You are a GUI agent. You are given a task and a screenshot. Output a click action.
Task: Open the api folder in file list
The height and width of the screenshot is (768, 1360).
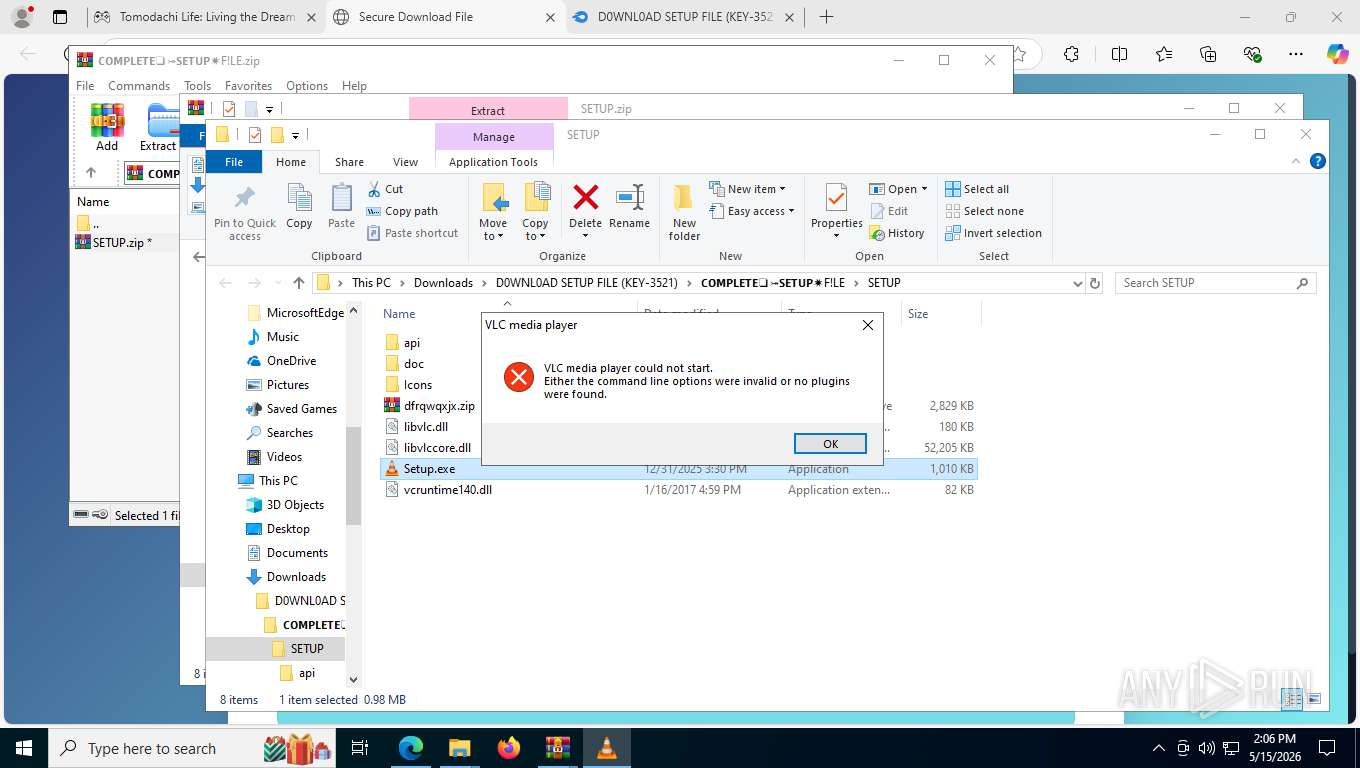[x=412, y=343]
